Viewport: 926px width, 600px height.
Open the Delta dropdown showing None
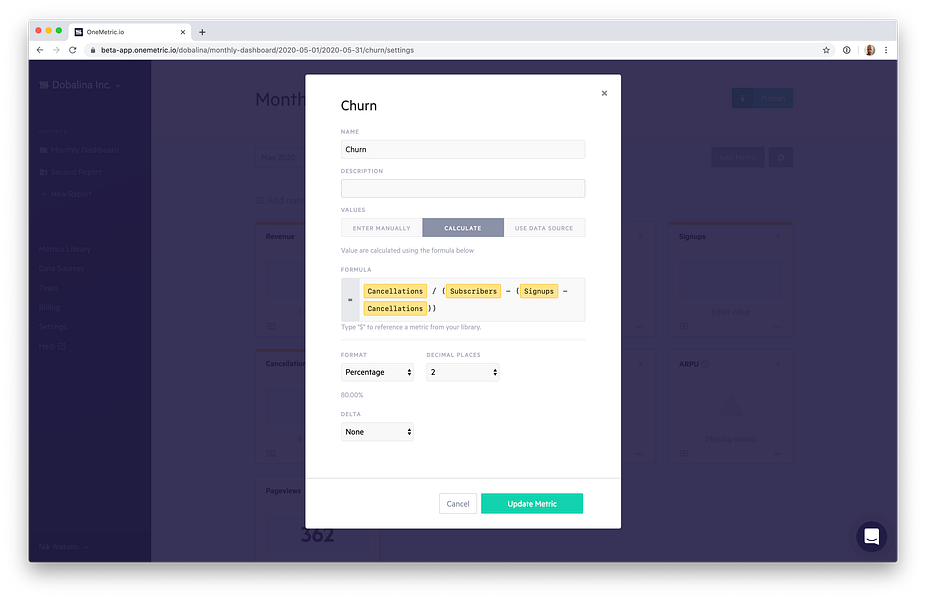tap(377, 432)
